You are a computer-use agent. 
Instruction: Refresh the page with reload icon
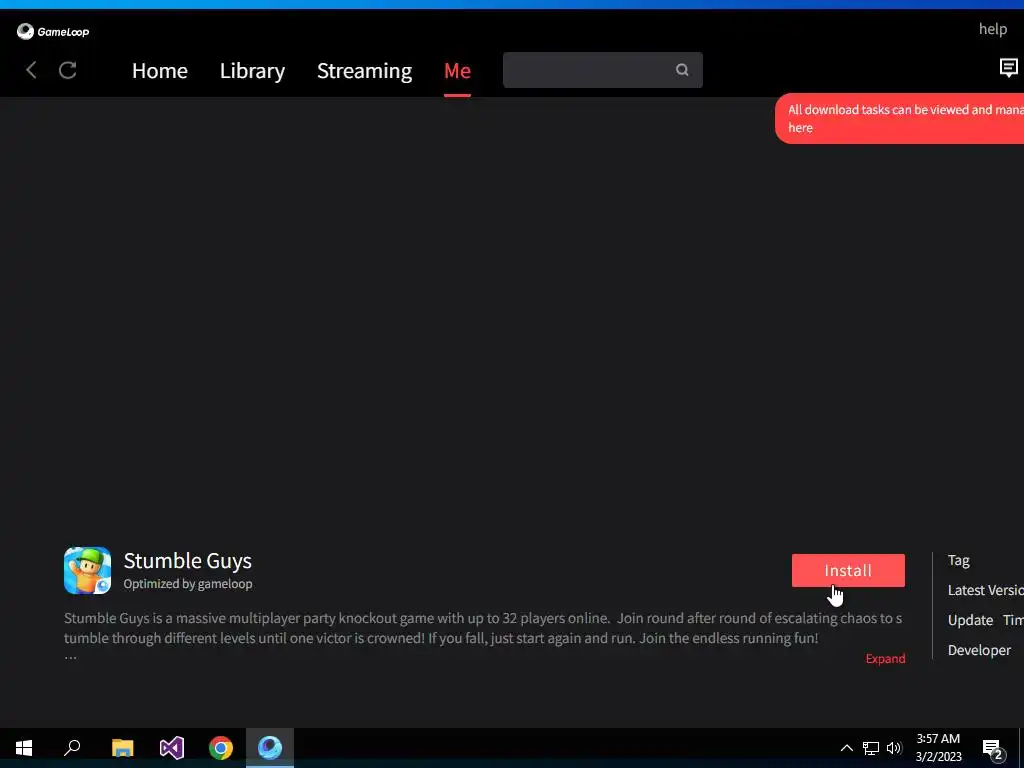pyautogui.click(x=68, y=70)
